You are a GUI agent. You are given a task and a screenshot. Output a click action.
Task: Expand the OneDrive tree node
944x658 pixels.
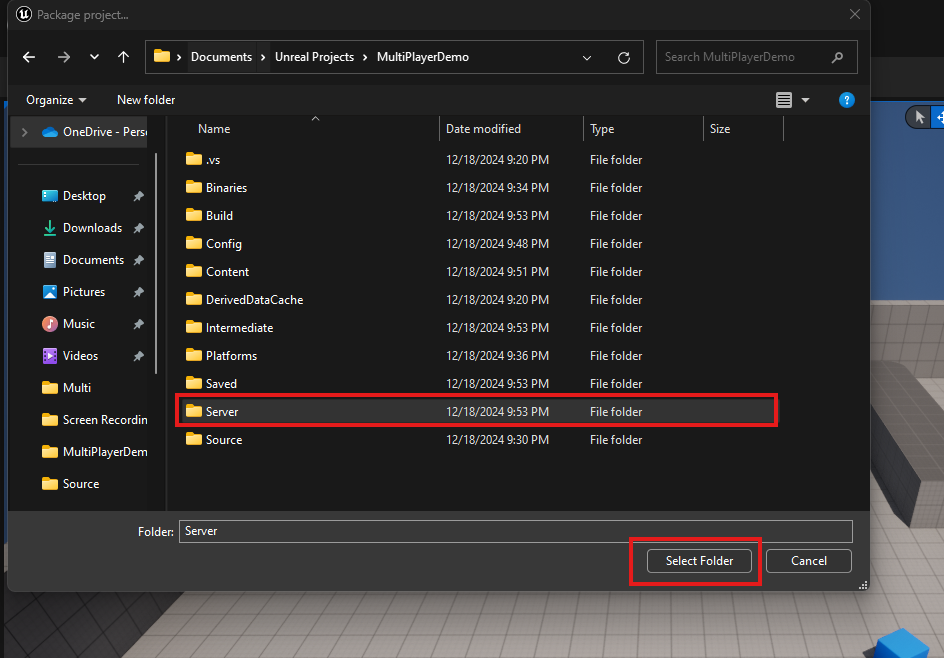point(24,132)
